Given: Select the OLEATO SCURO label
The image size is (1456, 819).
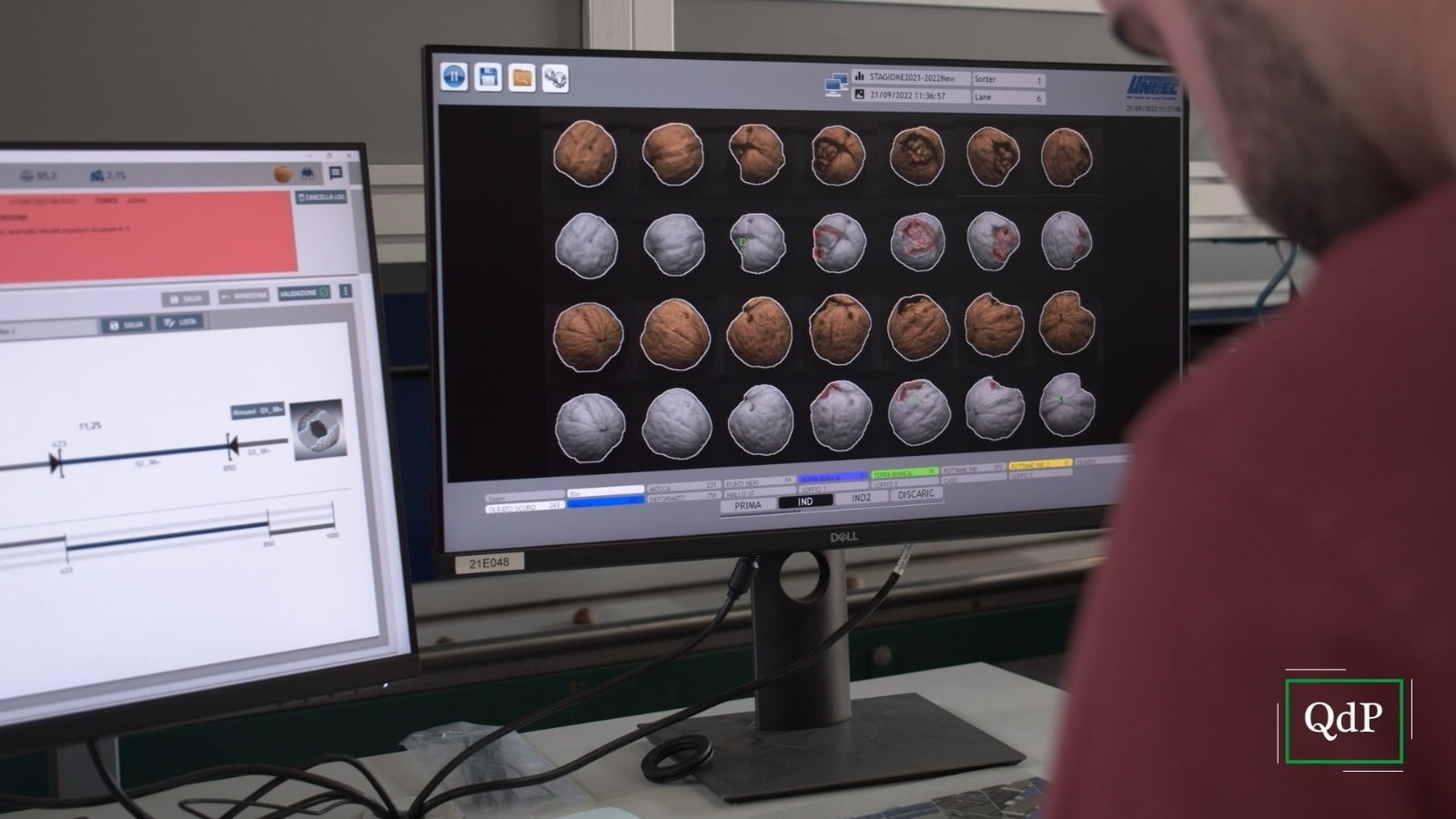Looking at the screenshot, I should point(525,508).
